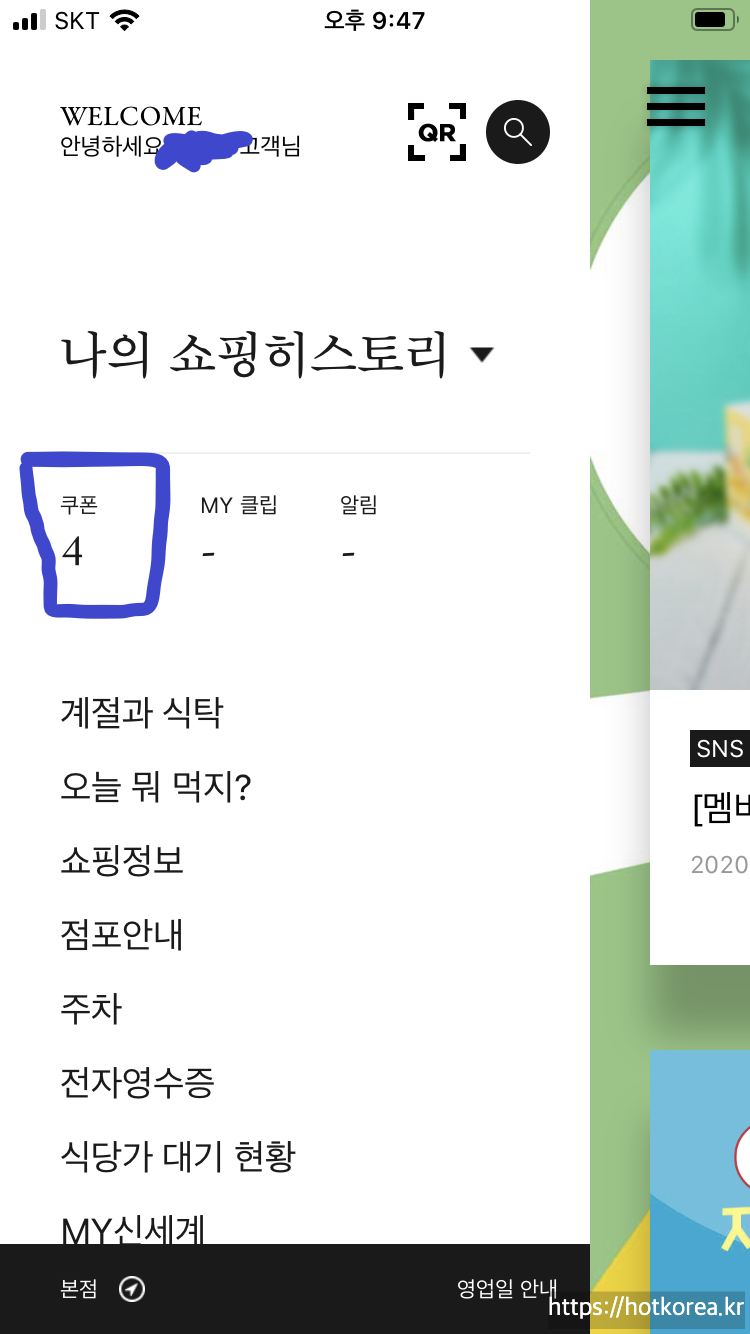The width and height of the screenshot is (750, 1334).
Task: Open the MY신세계 menu entry
Action: (x=133, y=1229)
